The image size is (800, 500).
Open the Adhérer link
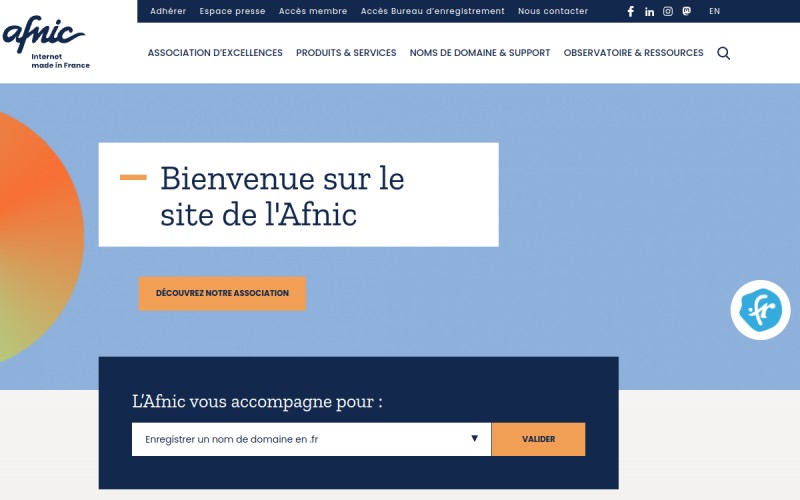[x=168, y=11]
